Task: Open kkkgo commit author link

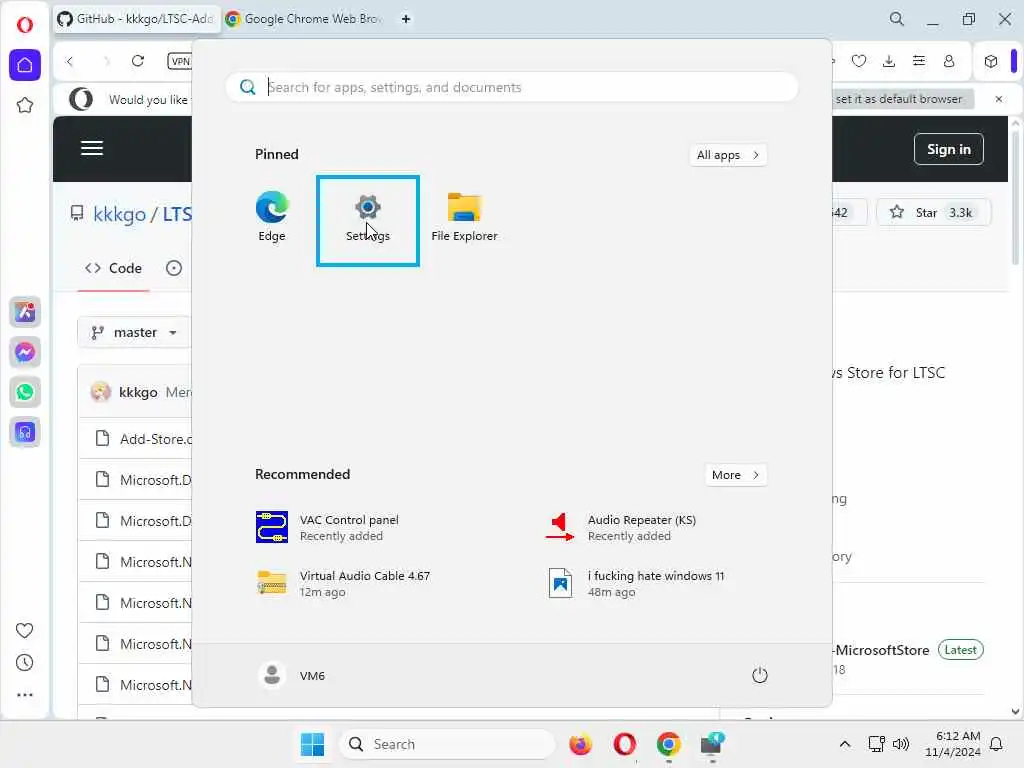Action: click(138, 392)
